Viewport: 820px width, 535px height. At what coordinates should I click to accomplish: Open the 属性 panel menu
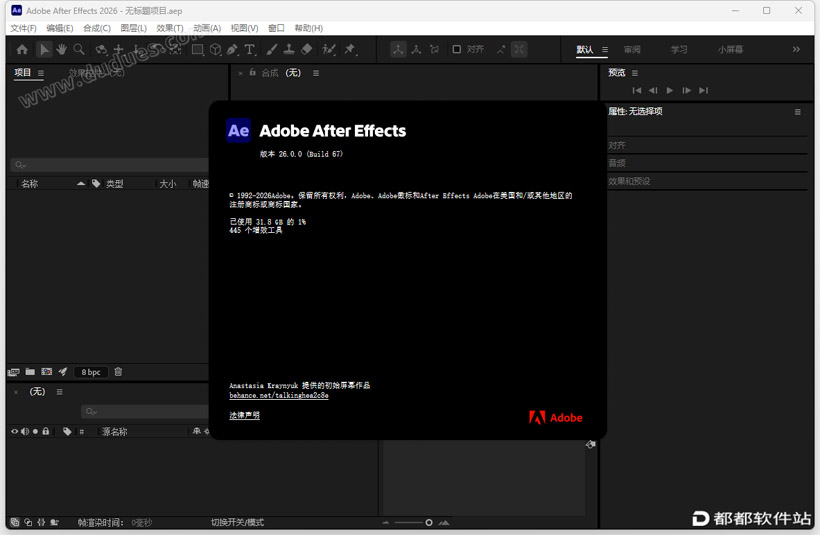pyautogui.click(x=798, y=112)
